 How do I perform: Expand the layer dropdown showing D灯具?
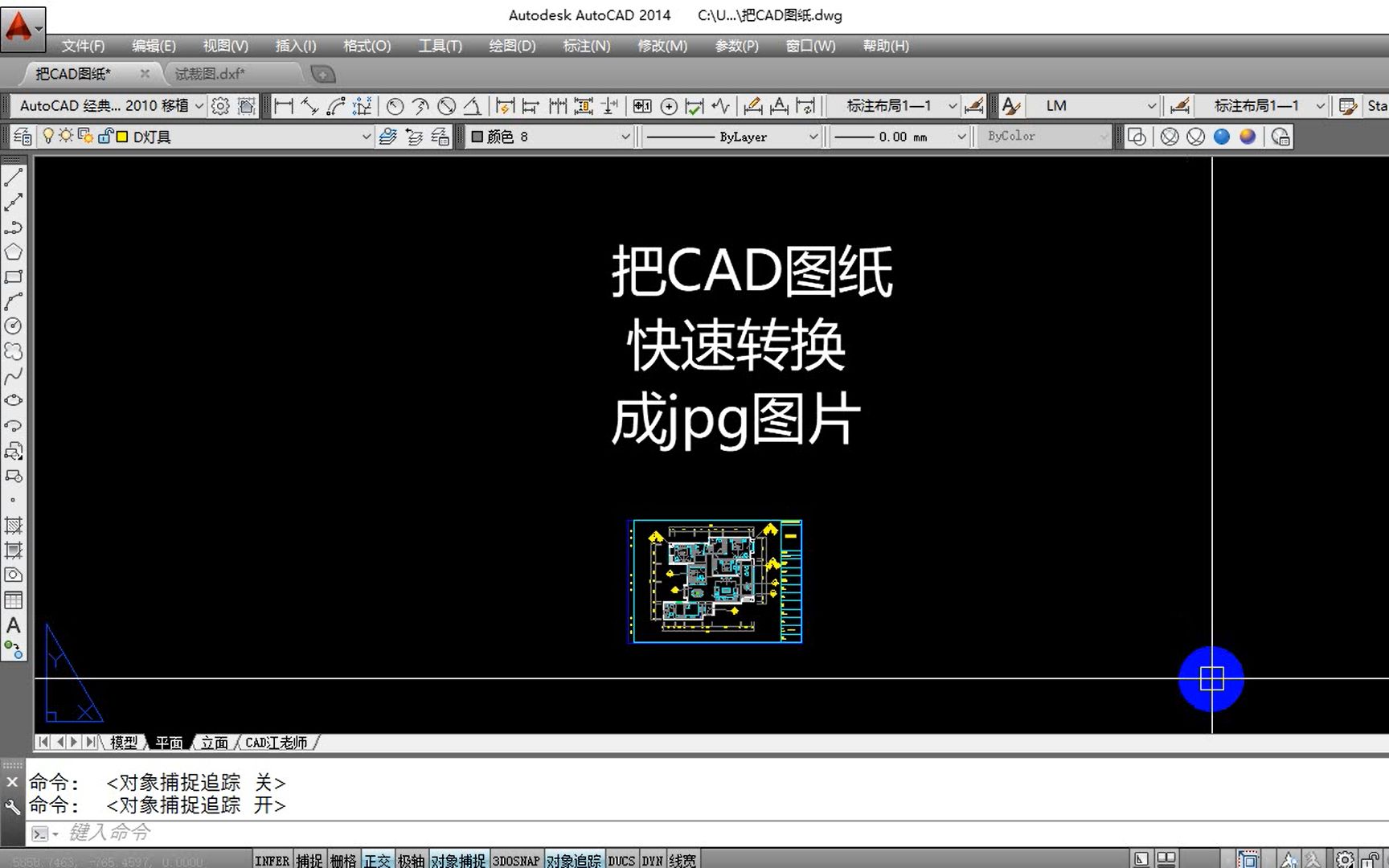(x=366, y=137)
